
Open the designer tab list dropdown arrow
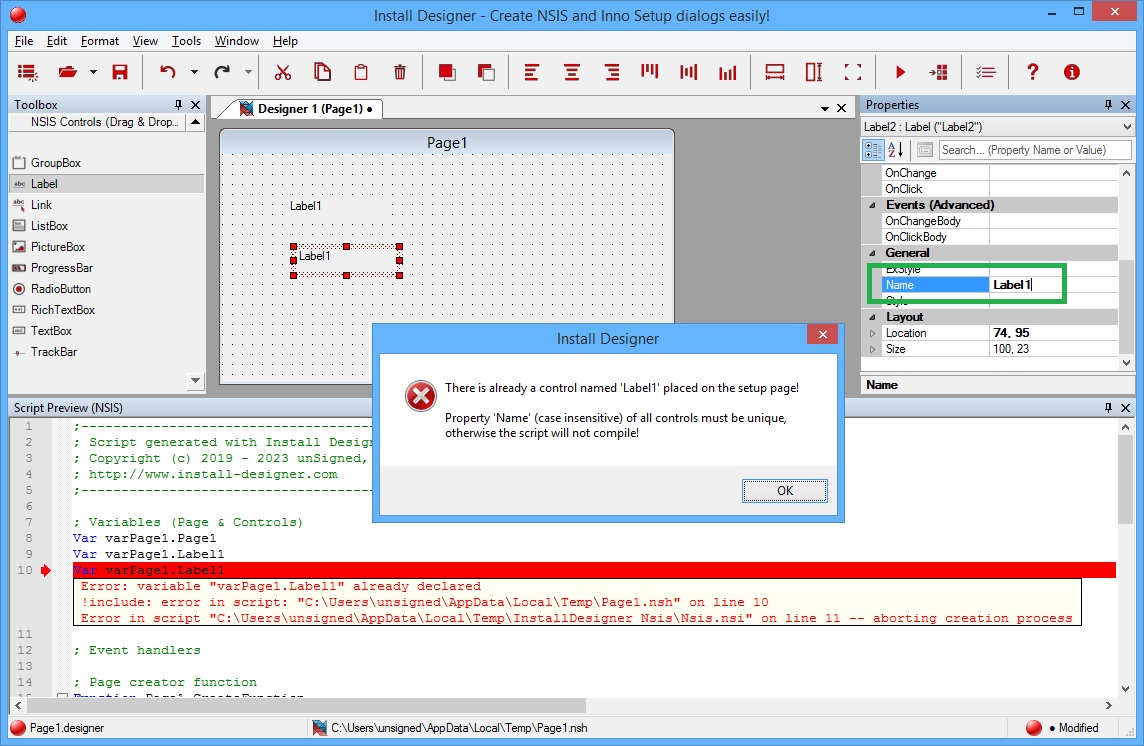click(824, 108)
